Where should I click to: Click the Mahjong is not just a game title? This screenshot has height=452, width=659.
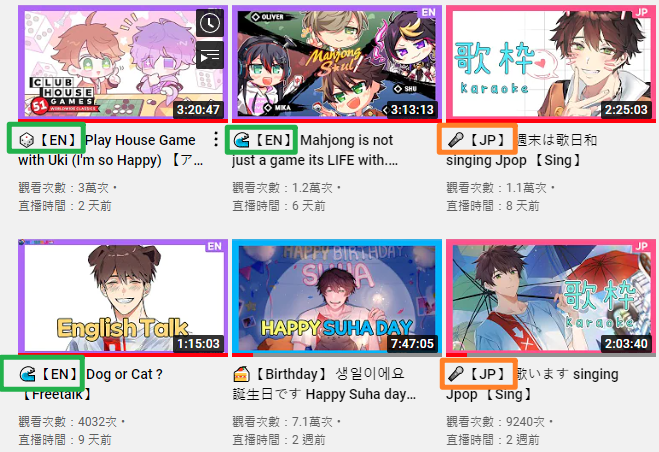coord(315,150)
